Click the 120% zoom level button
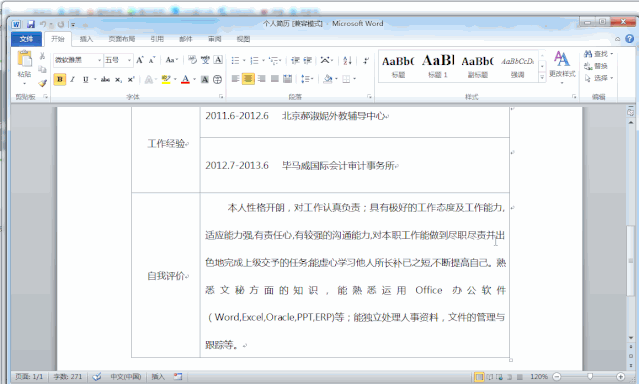639x384 pixels. pos(539,377)
